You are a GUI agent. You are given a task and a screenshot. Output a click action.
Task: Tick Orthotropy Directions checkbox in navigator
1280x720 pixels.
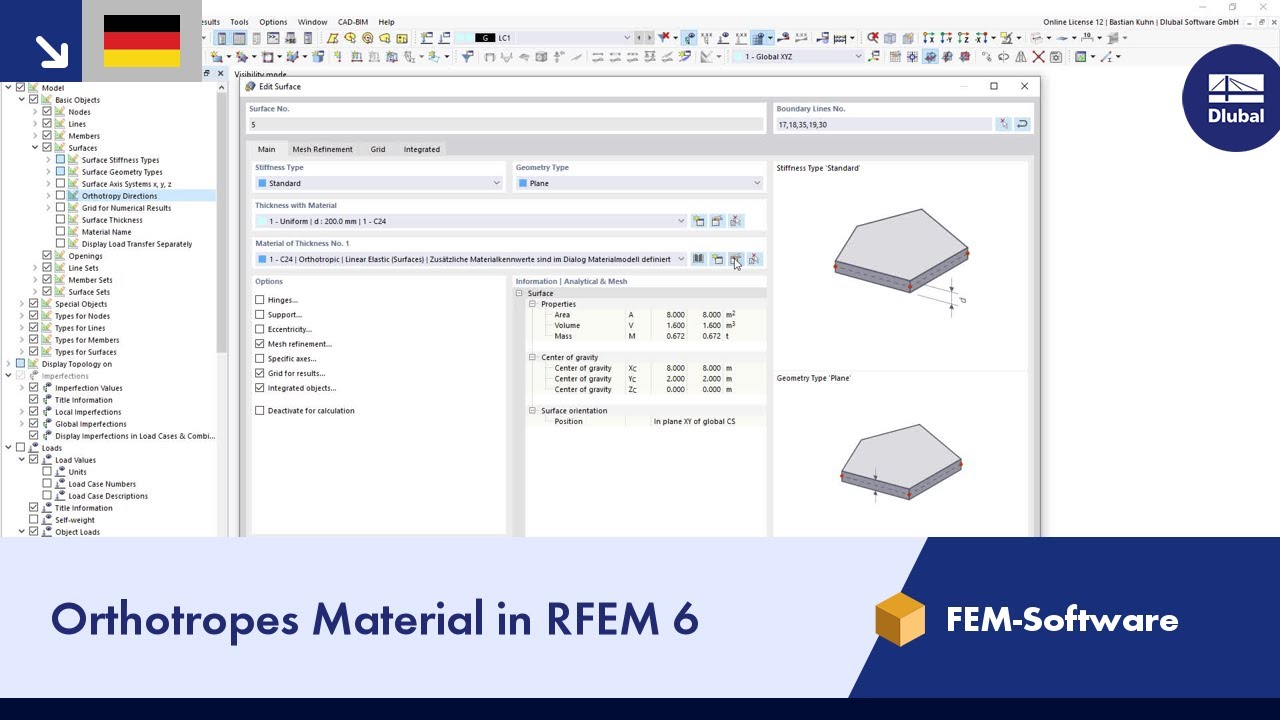click(60, 196)
